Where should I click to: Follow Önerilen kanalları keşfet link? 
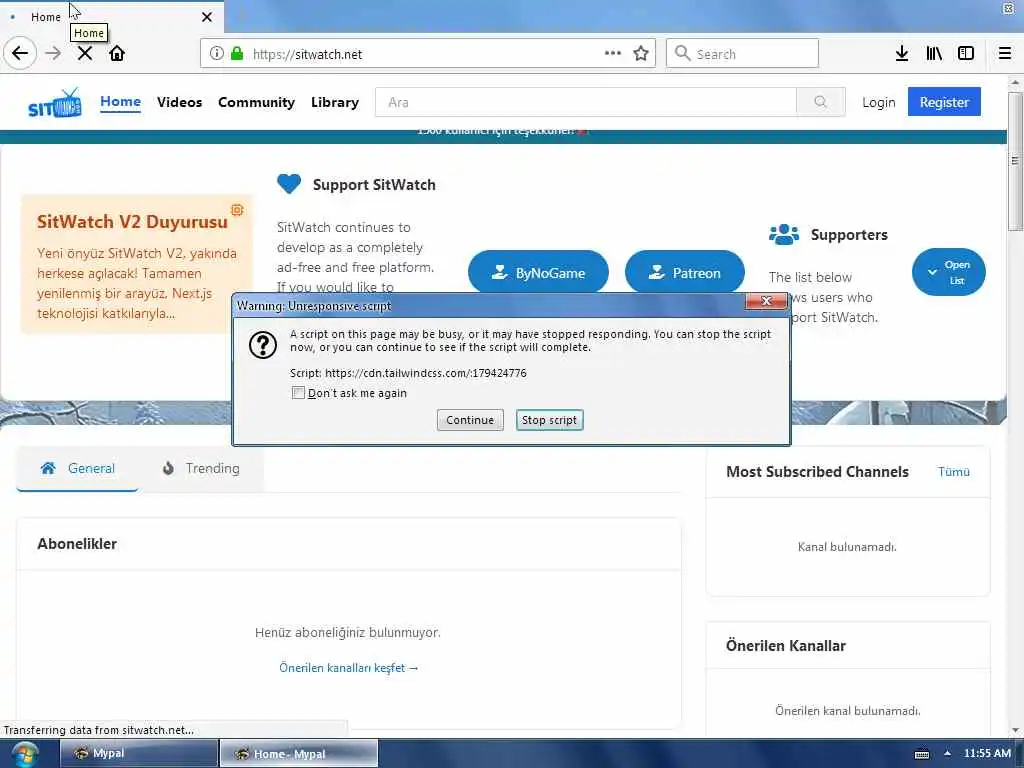point(349,667)
